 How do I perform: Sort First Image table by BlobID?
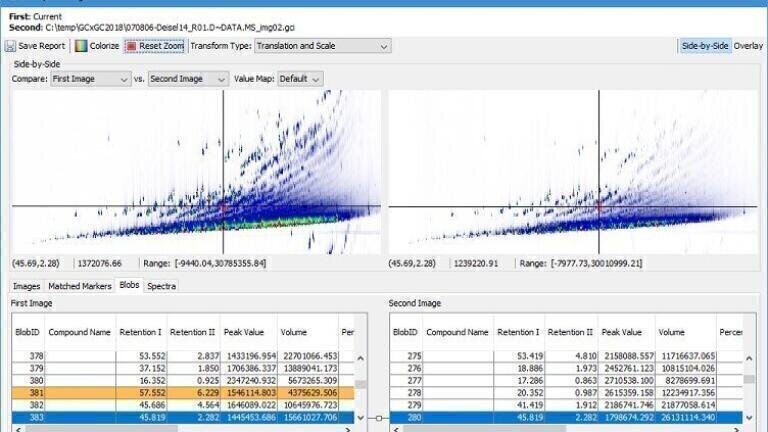coord(27,332)
